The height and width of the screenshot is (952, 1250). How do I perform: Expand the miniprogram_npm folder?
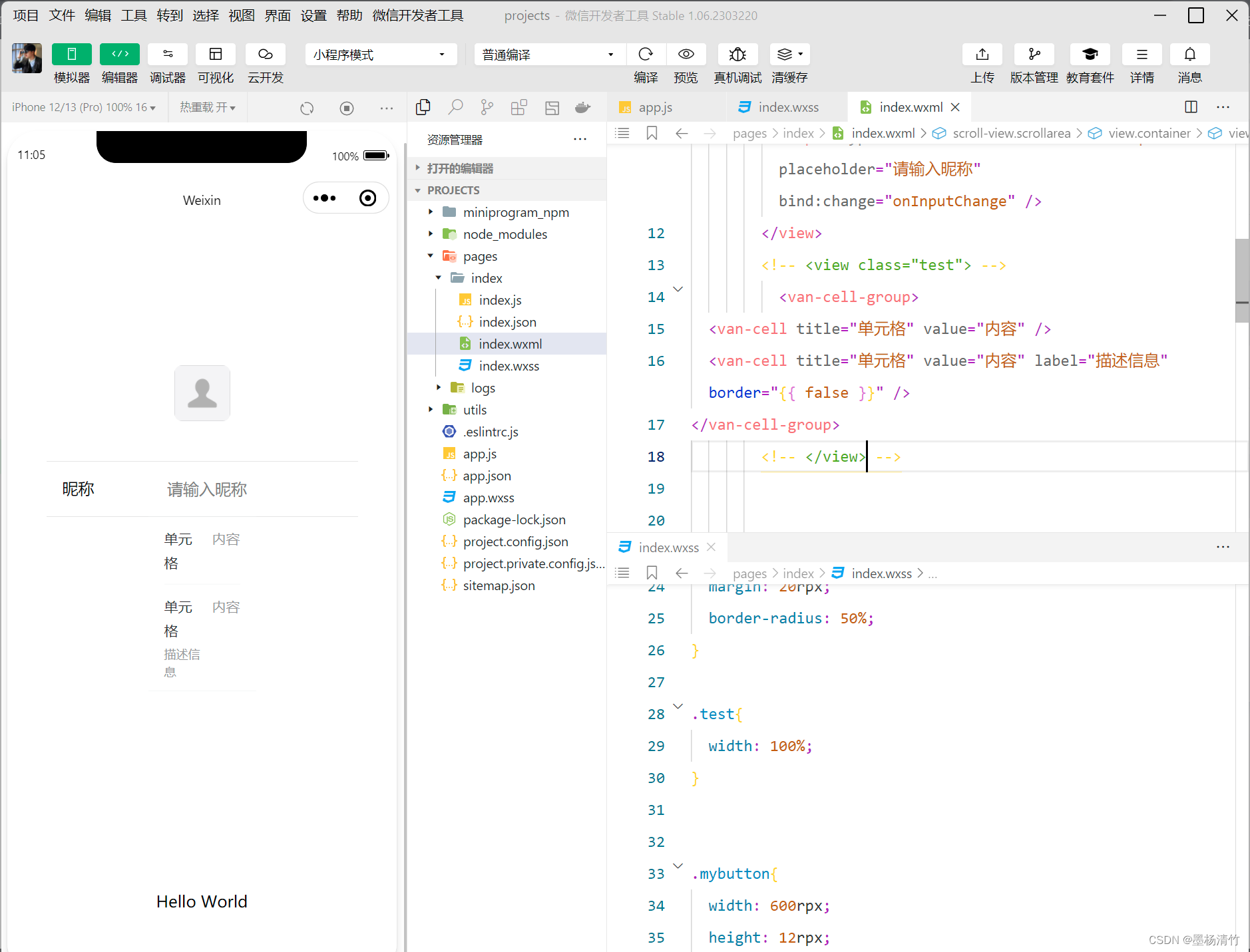[x=431, y=212]
